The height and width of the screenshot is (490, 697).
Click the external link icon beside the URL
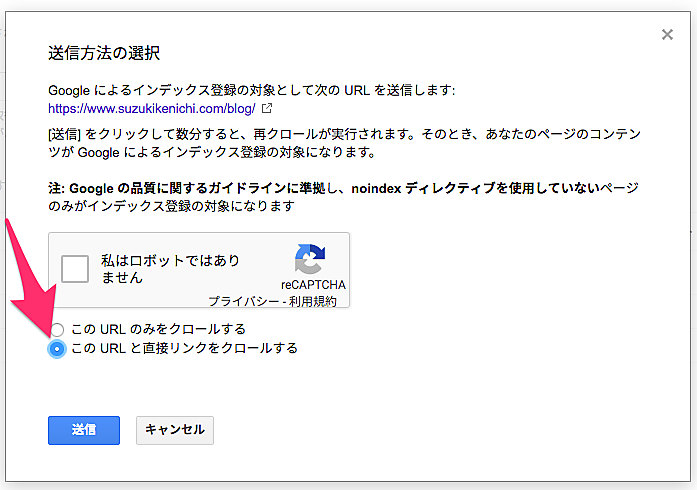[x=267, y=108]
